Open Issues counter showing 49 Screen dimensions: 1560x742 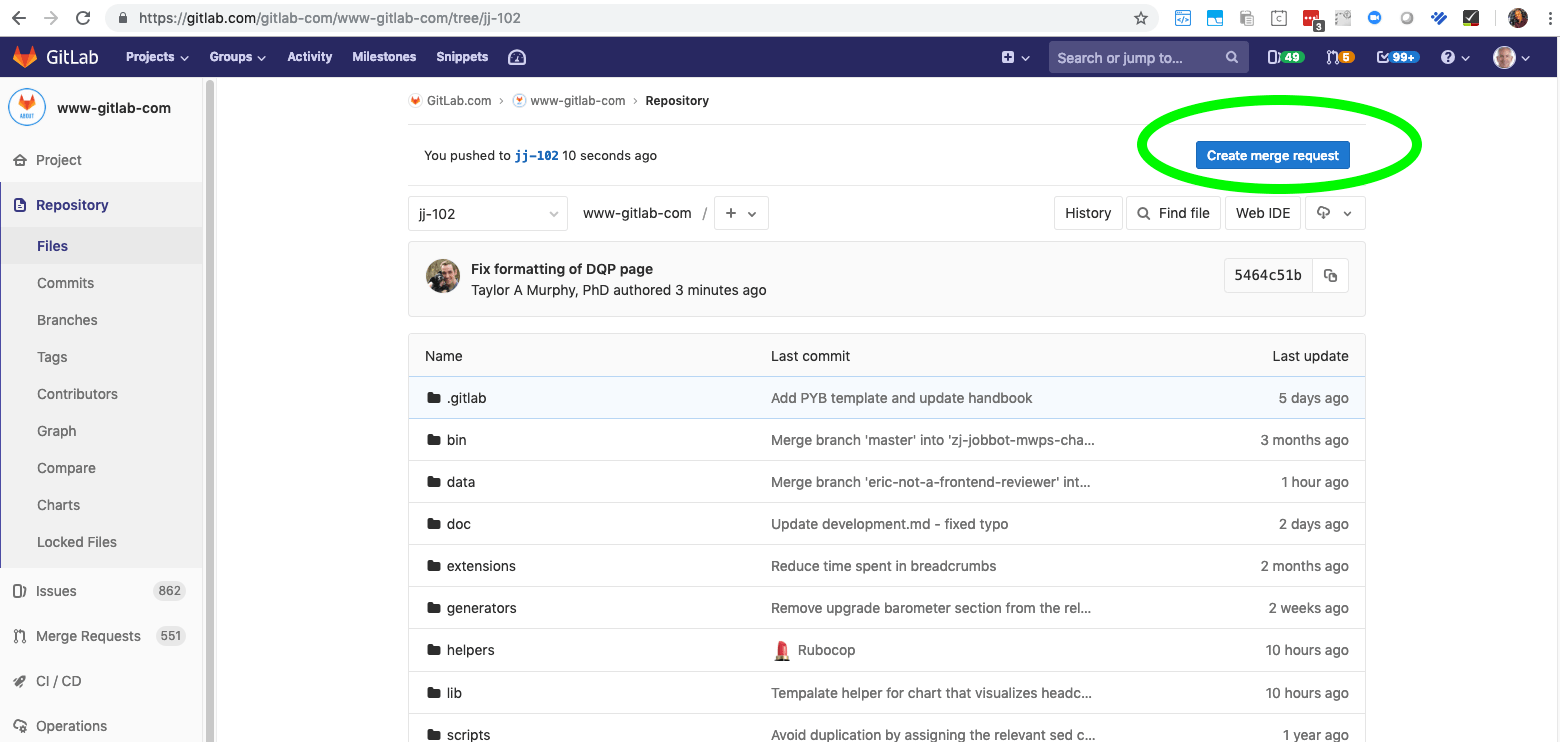click(1285, 57)
